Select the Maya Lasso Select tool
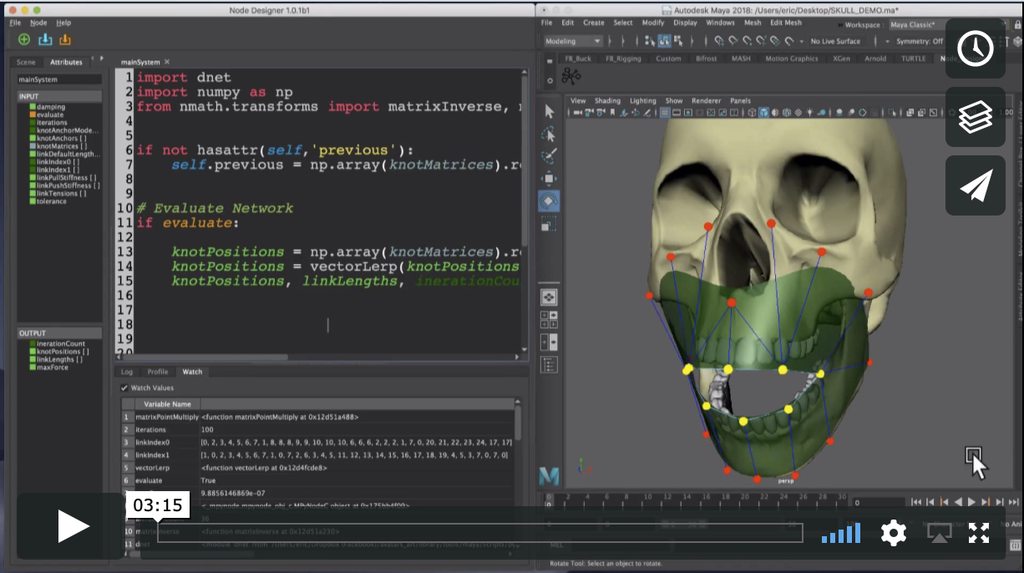 point(549,134)
